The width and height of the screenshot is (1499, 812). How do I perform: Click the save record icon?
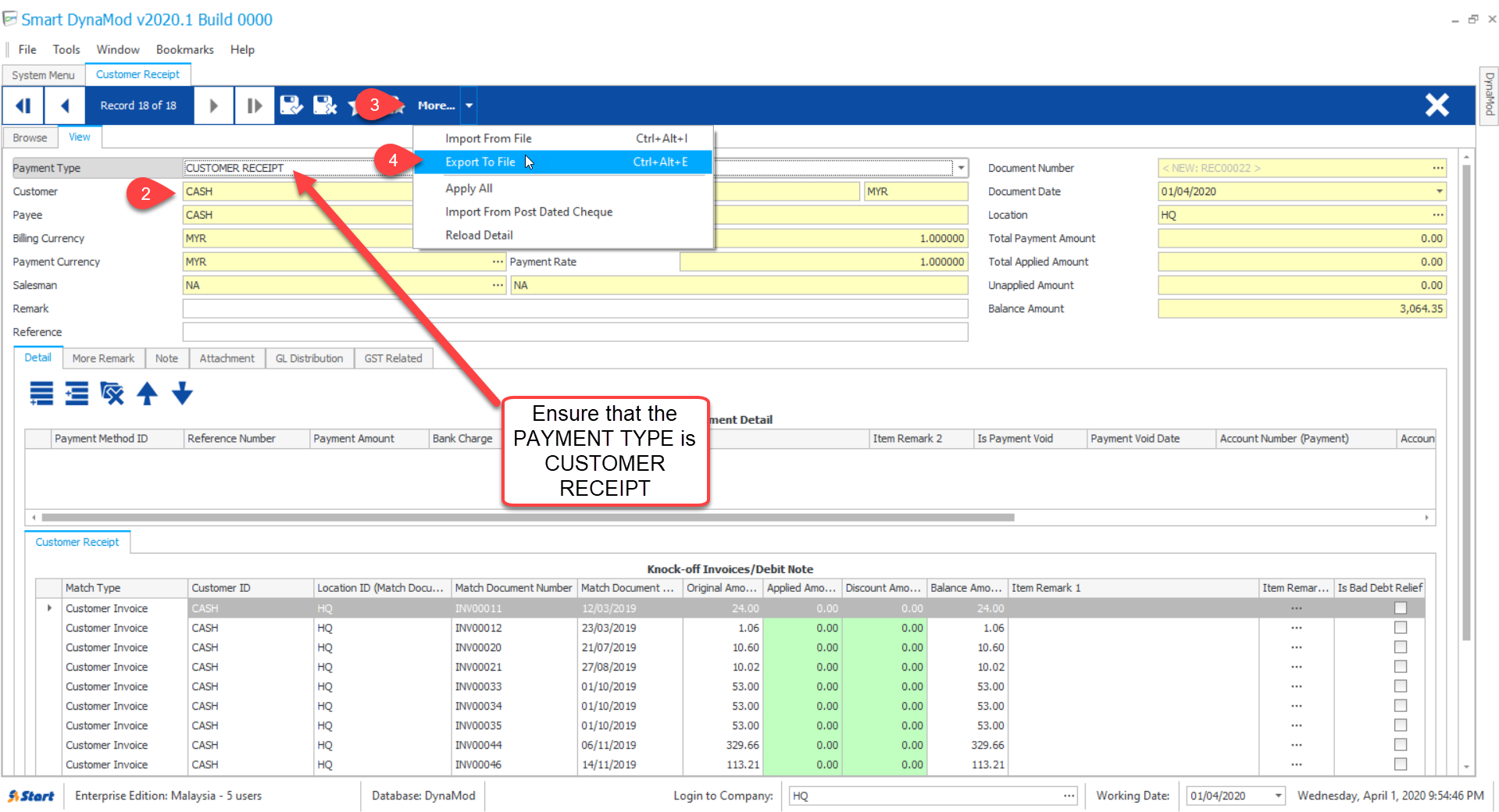(x=291, y=105)
